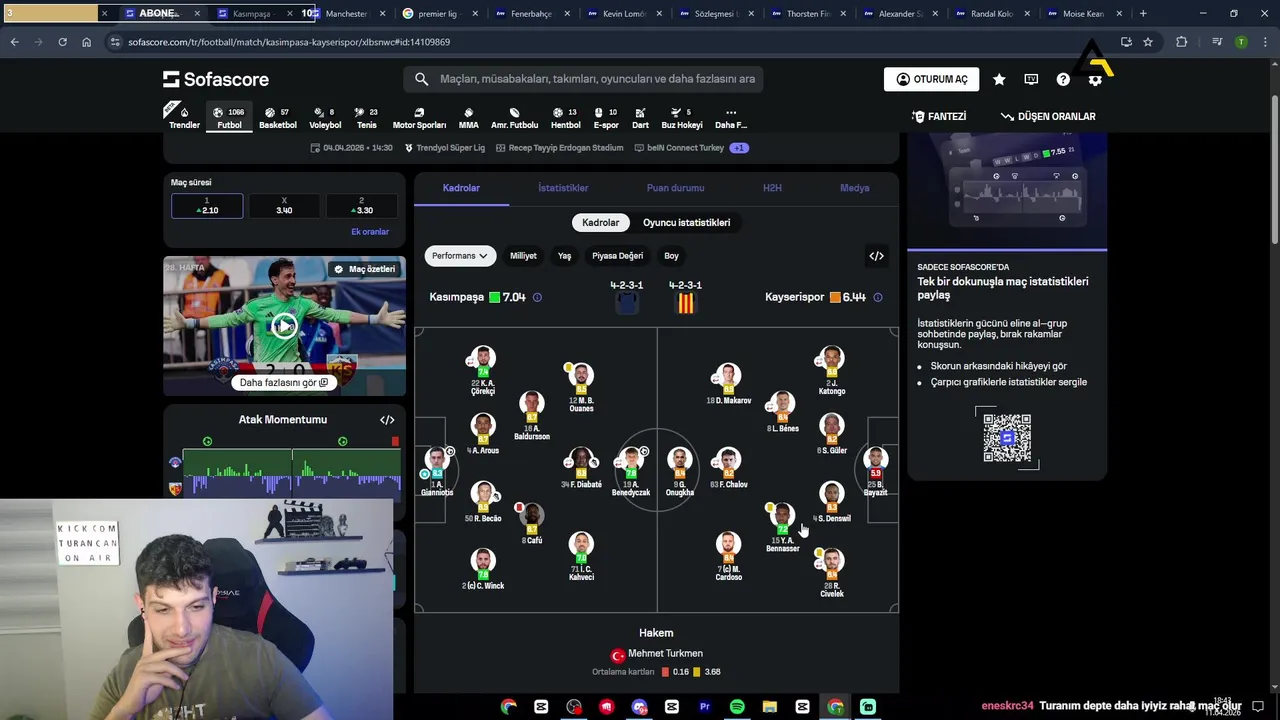Viewport: 1280px width, 720px height.
Task: Open the Ek oranlar link
Action: pyautogui.click(x=370, y=232)
